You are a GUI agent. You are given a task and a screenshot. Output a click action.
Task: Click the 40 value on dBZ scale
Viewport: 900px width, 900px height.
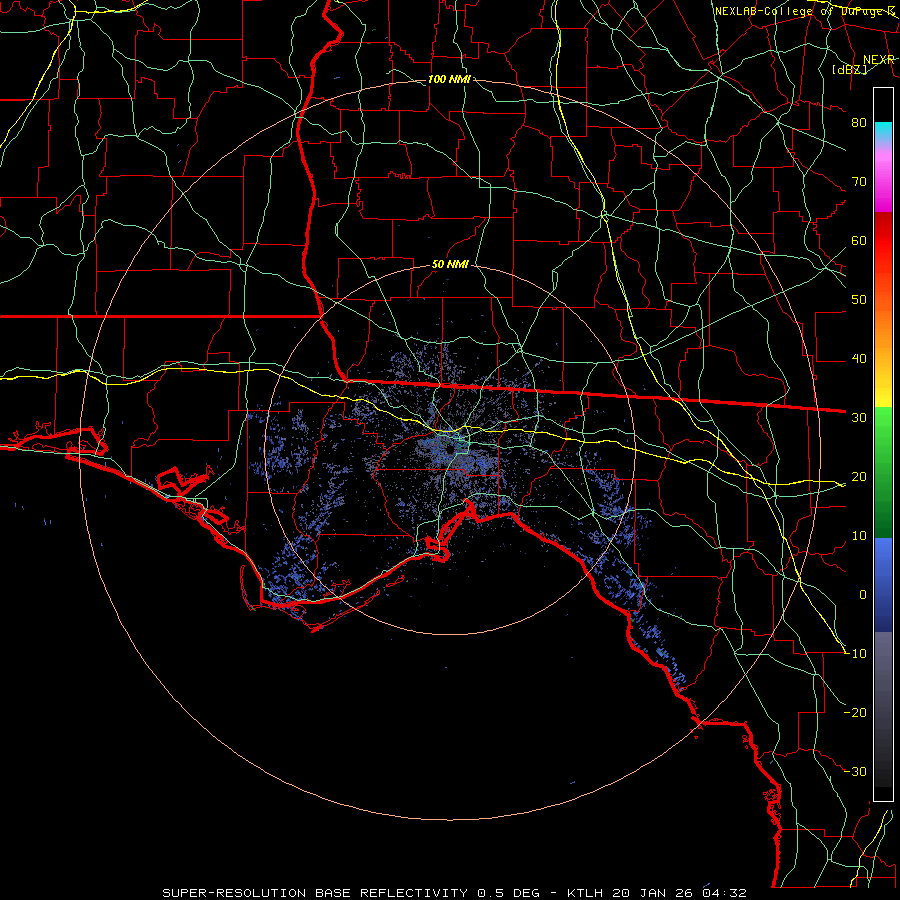point(859,359)
